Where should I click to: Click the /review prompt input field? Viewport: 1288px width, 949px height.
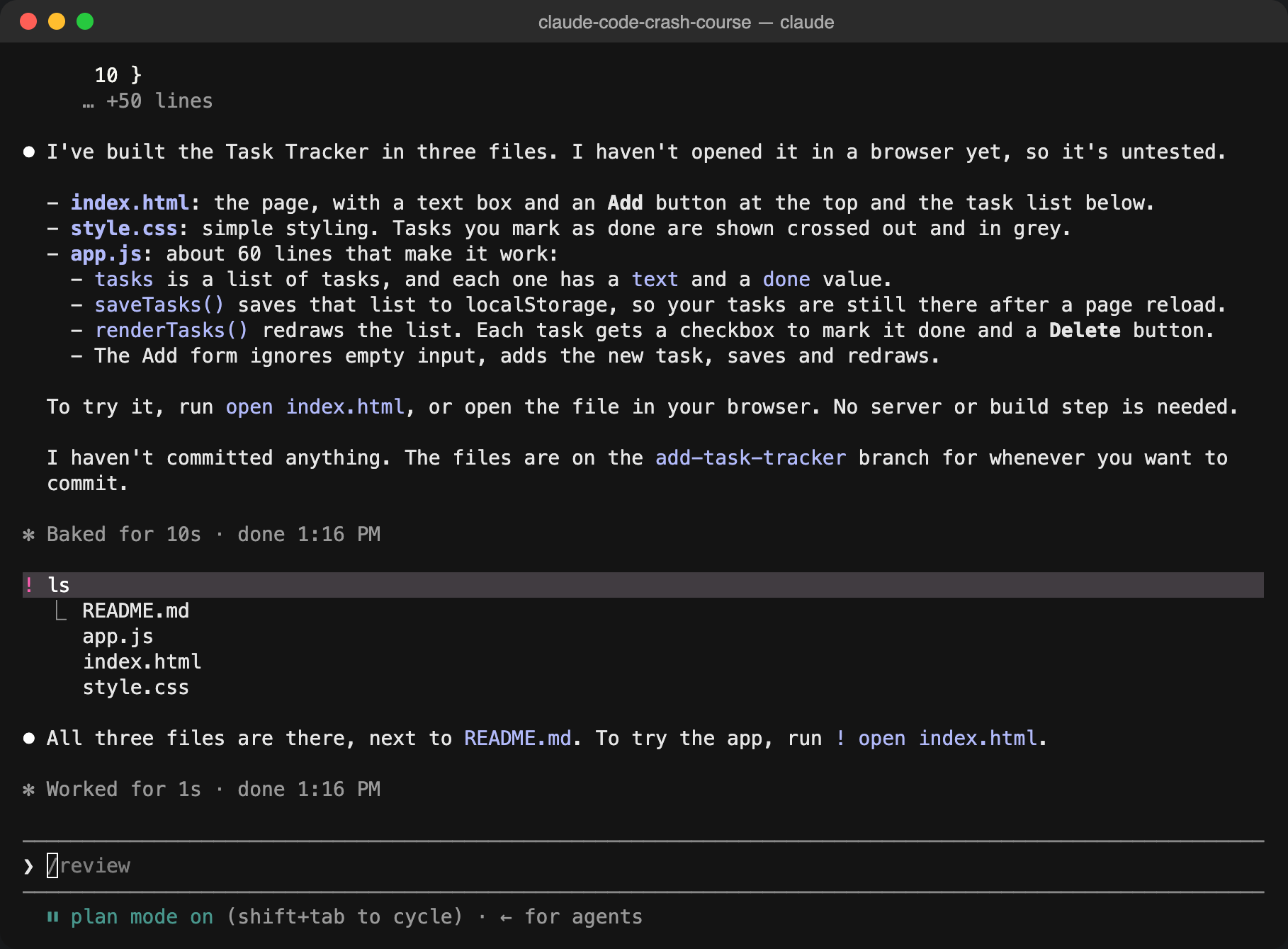[x=643, y=865]
